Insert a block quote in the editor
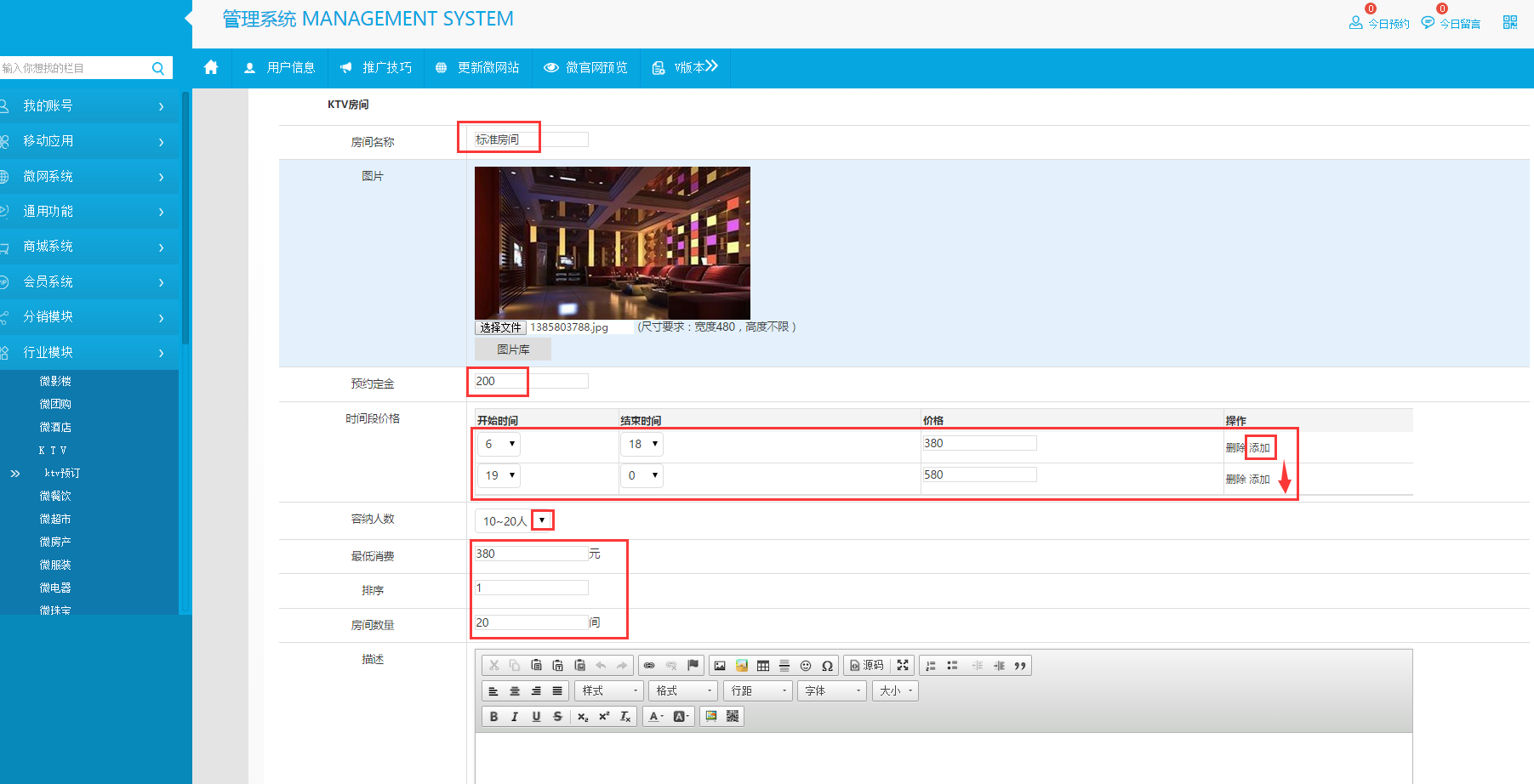Image resolution: width=1534 pixels, height=784 pixels. tap(1020, 666)
